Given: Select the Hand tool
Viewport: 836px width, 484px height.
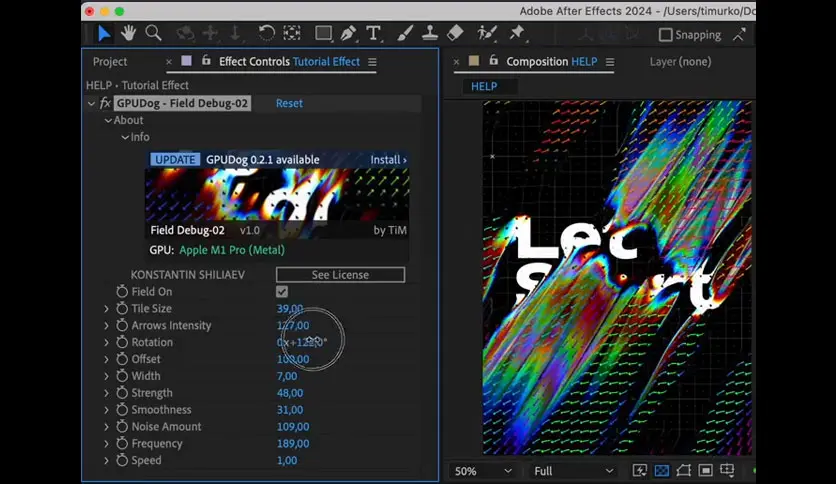Looking at the screenshot, I should 128,34.
